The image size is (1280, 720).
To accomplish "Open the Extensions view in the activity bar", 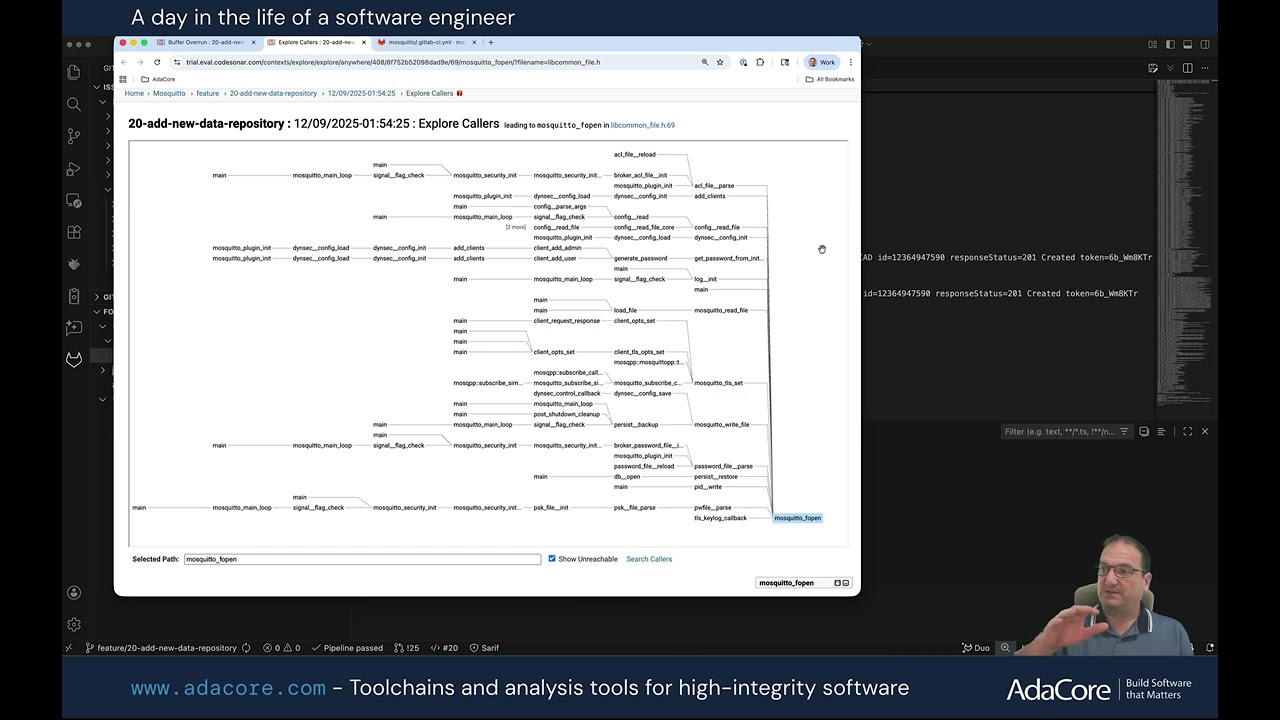I will tap(74, 232).
